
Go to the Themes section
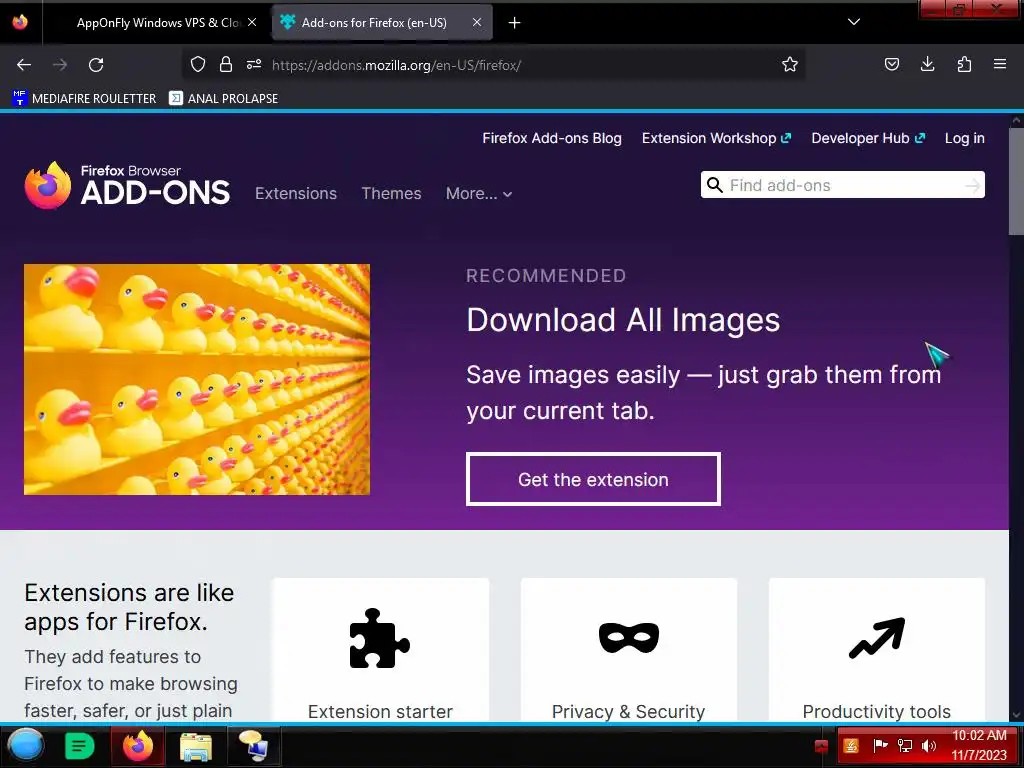(x=391, y=193)
